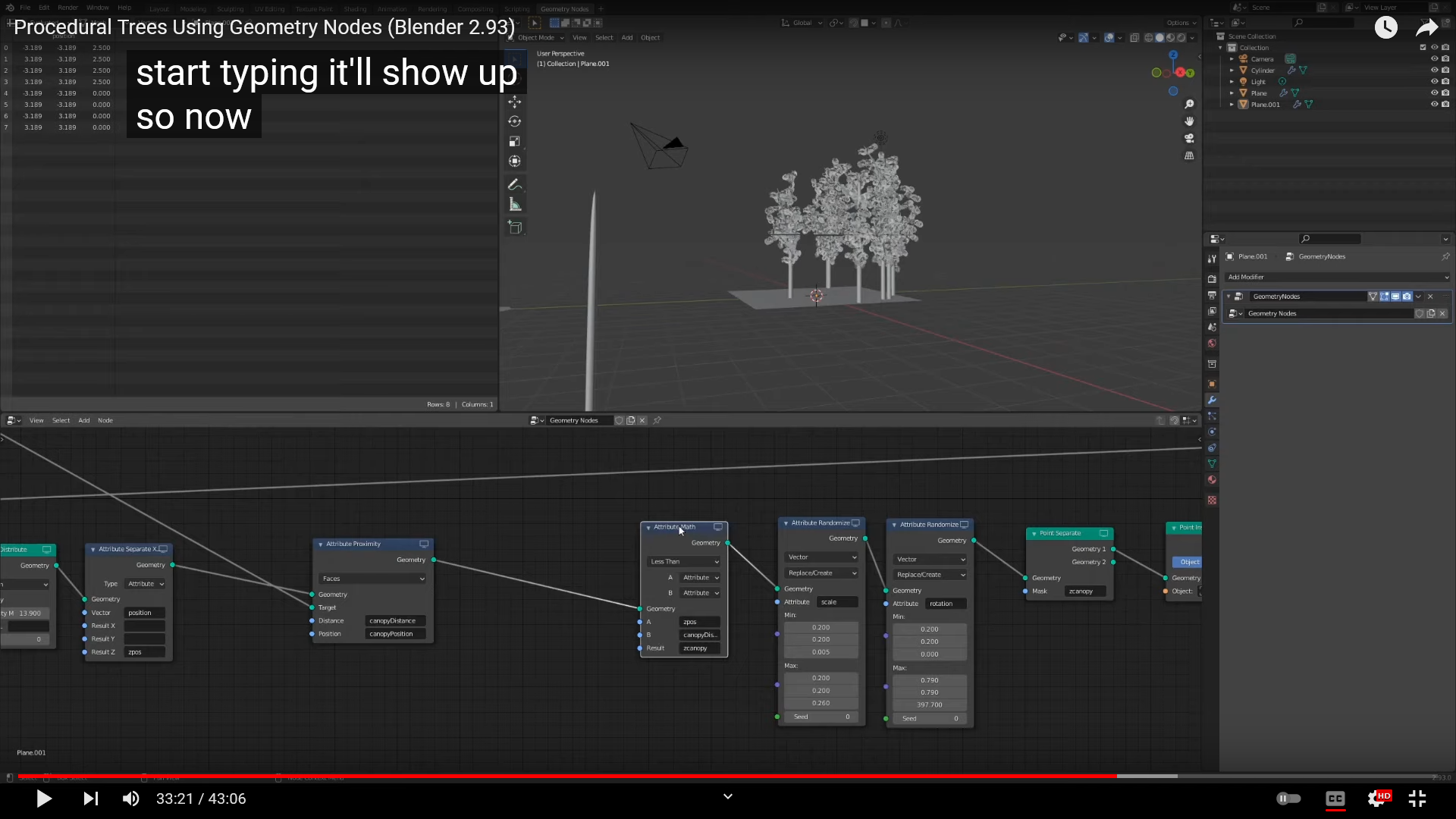1456x819 pixels.
Task: Open viewport View menu
Action: (x=579, y=37)
